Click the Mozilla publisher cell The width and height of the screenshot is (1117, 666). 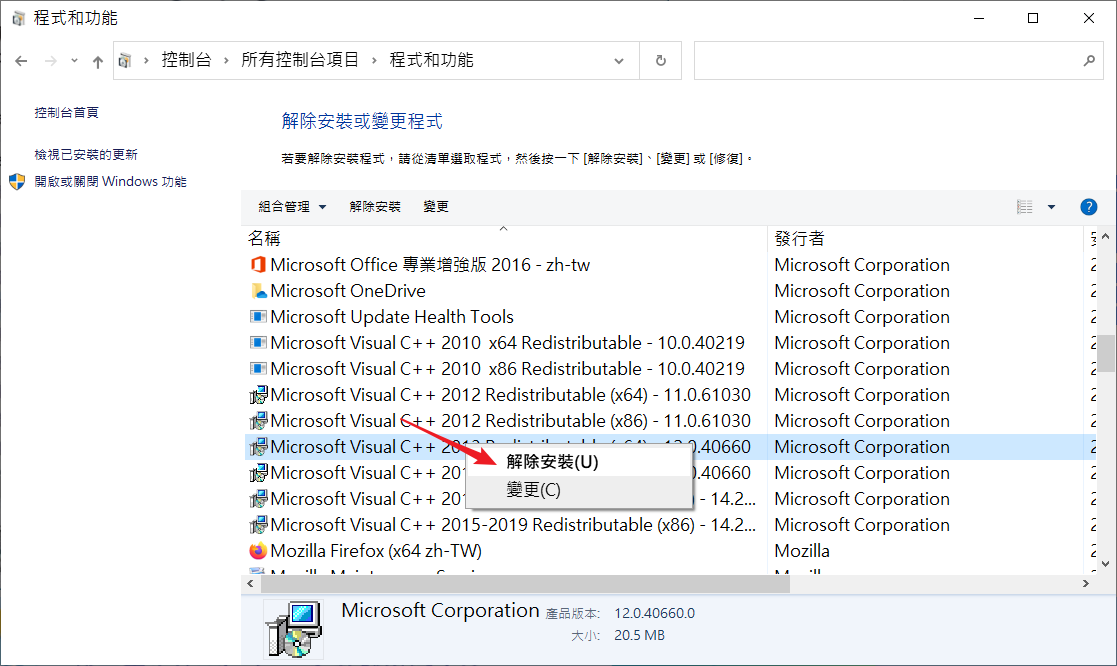pos(802,551)
